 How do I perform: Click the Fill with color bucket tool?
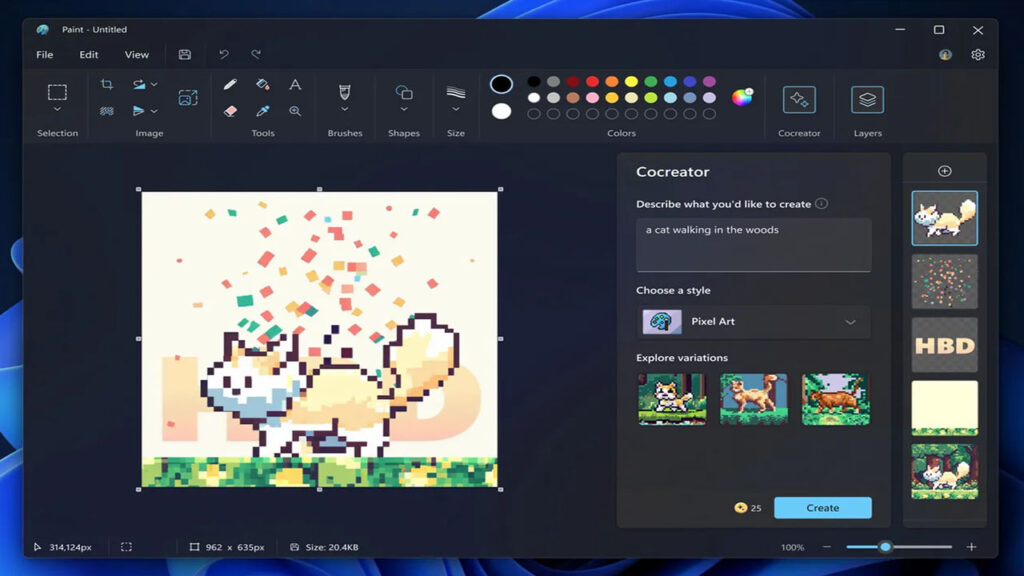point(262,84)
